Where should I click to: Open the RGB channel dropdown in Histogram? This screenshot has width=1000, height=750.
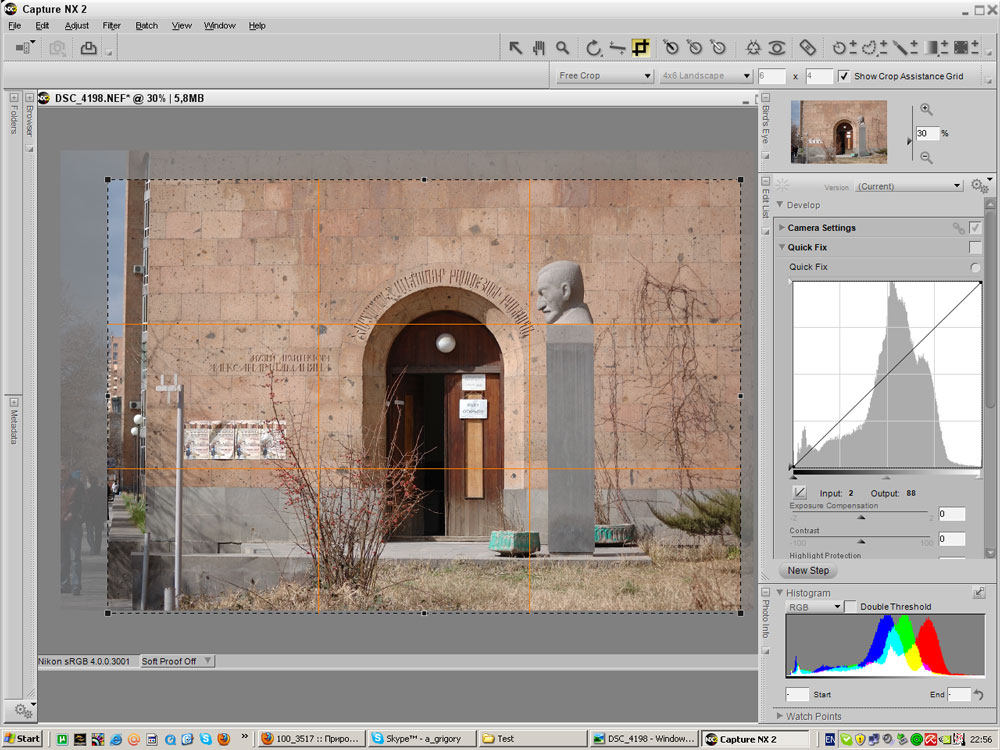pos(814,607)
